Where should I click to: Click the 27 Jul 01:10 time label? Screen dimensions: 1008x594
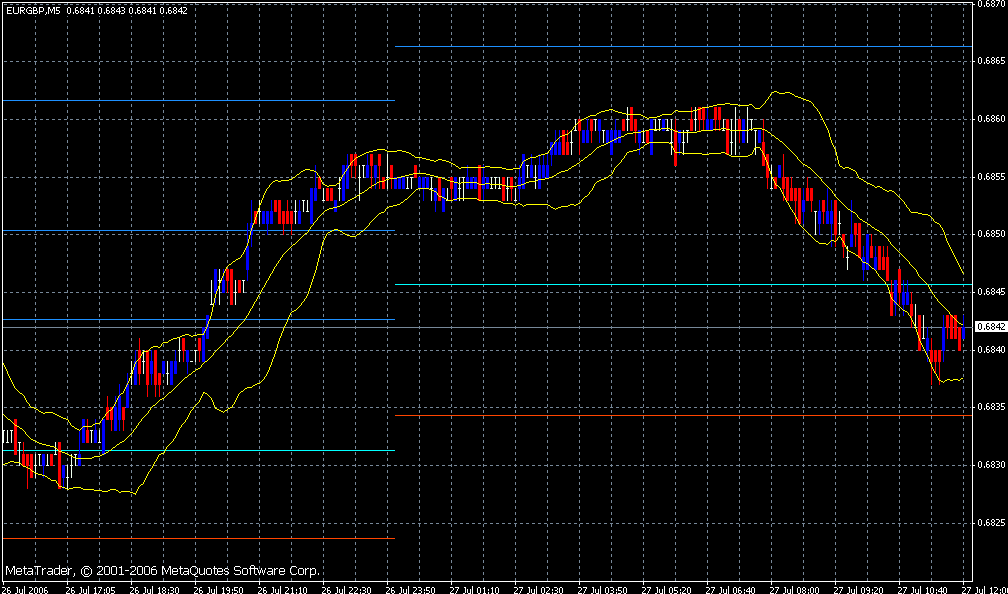472,589
